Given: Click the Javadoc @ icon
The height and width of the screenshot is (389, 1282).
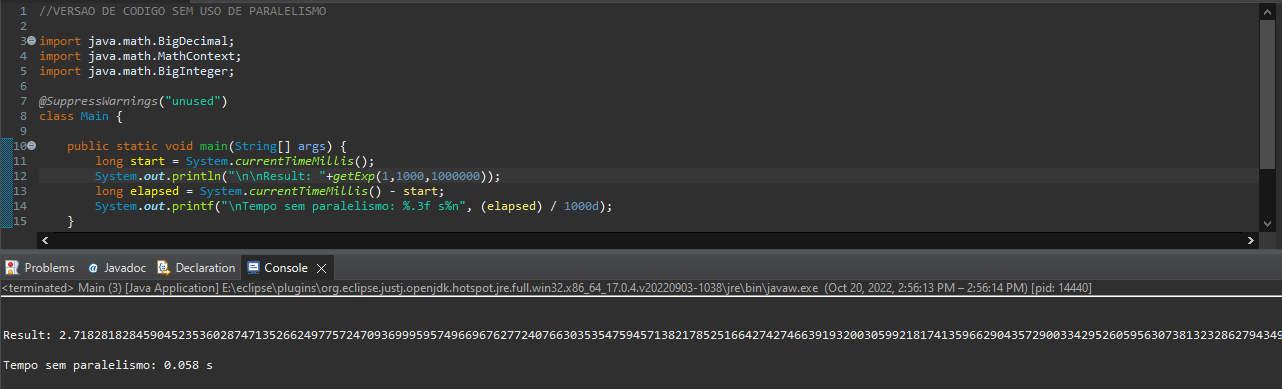Looking at the screenshot, I should point(92,268).
